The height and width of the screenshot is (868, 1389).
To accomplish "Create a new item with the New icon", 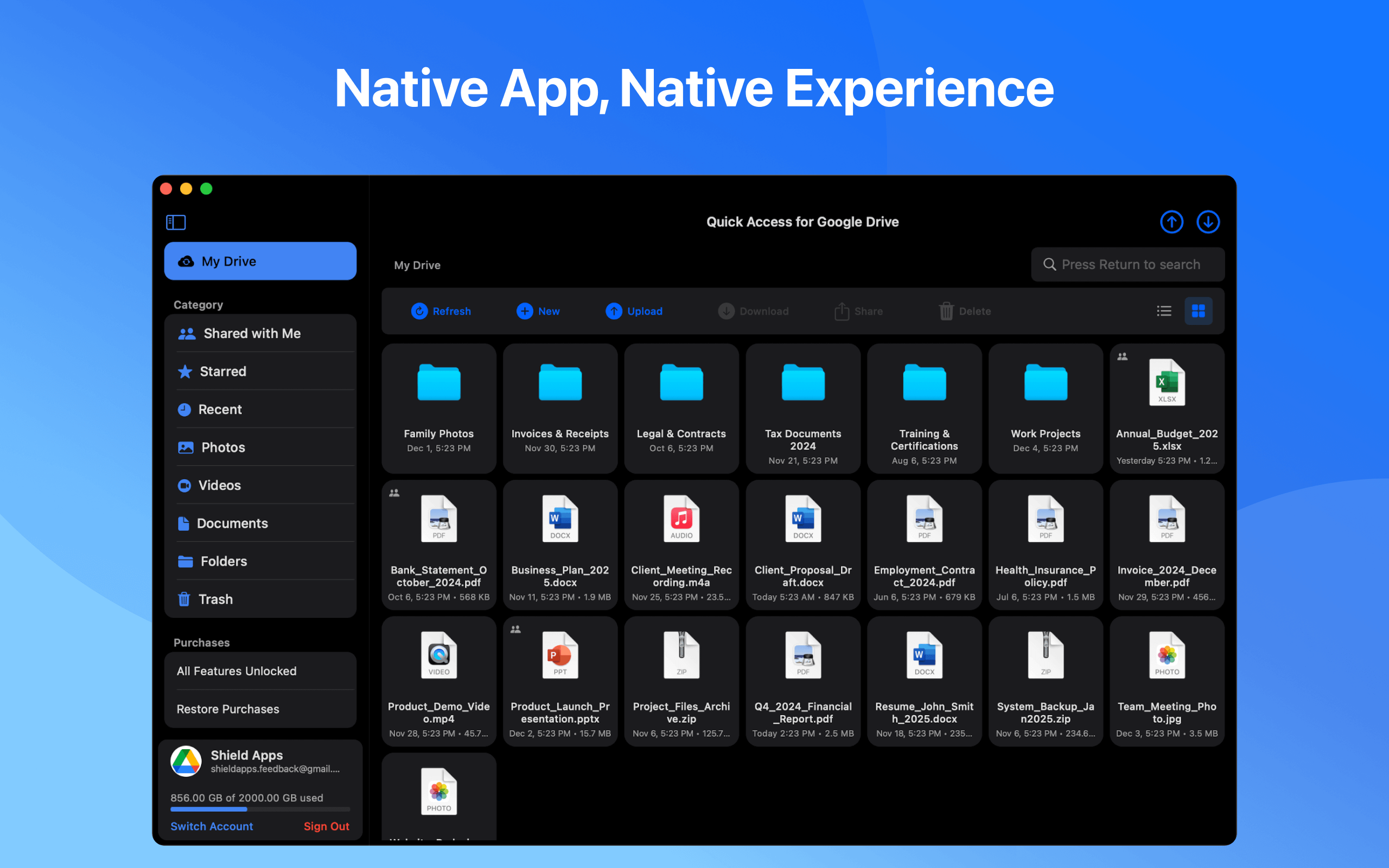I will click(x=537, y=310).
